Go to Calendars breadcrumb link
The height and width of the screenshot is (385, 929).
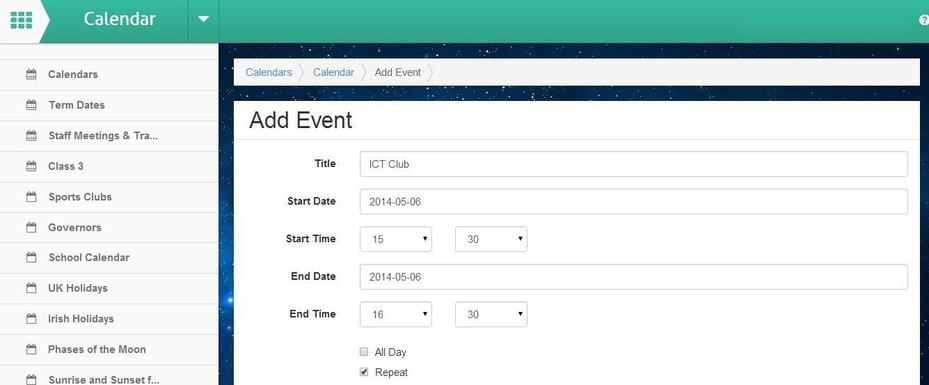point(269,72)
